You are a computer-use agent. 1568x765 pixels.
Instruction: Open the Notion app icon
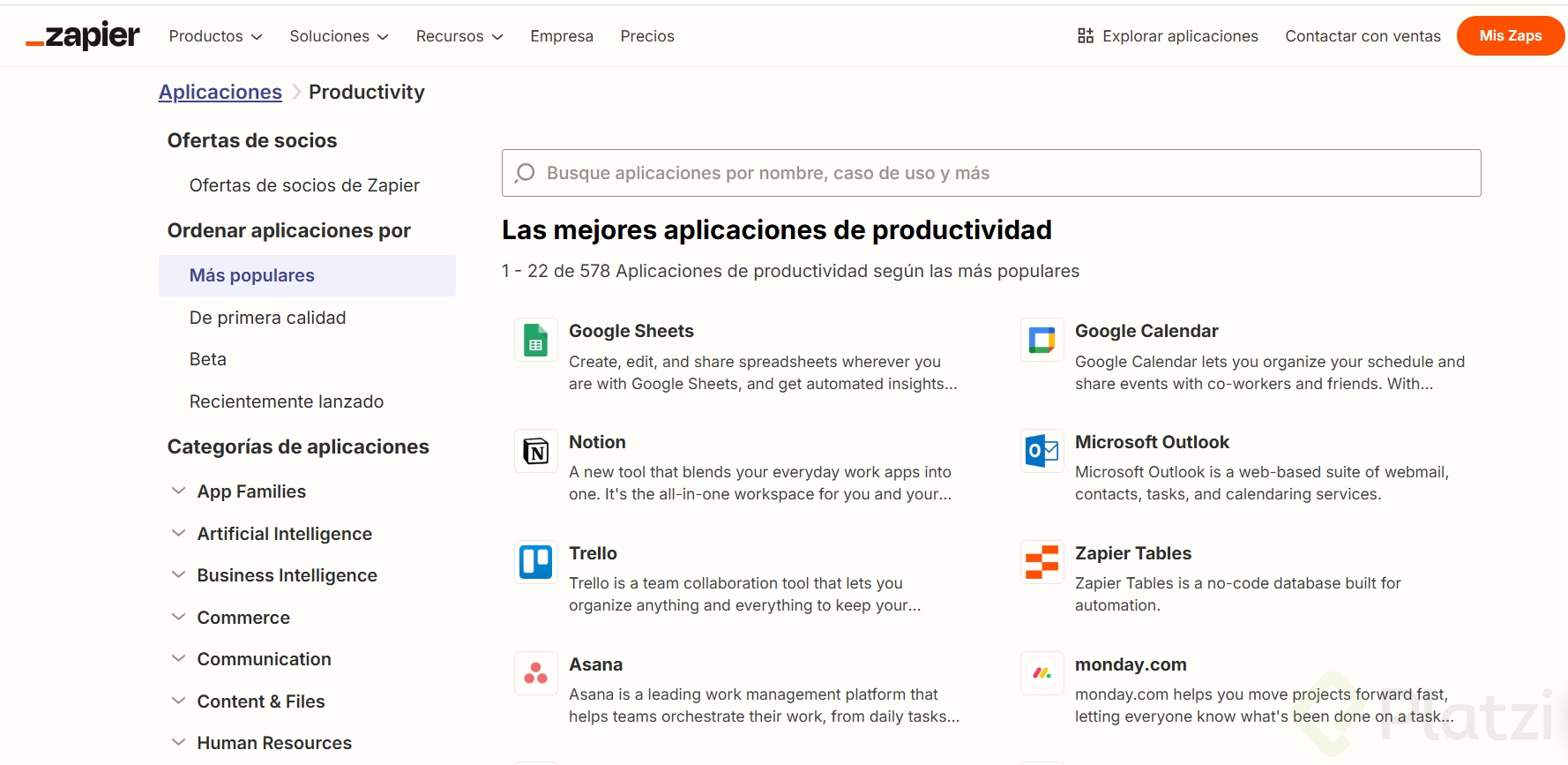[x=536, y=451]
